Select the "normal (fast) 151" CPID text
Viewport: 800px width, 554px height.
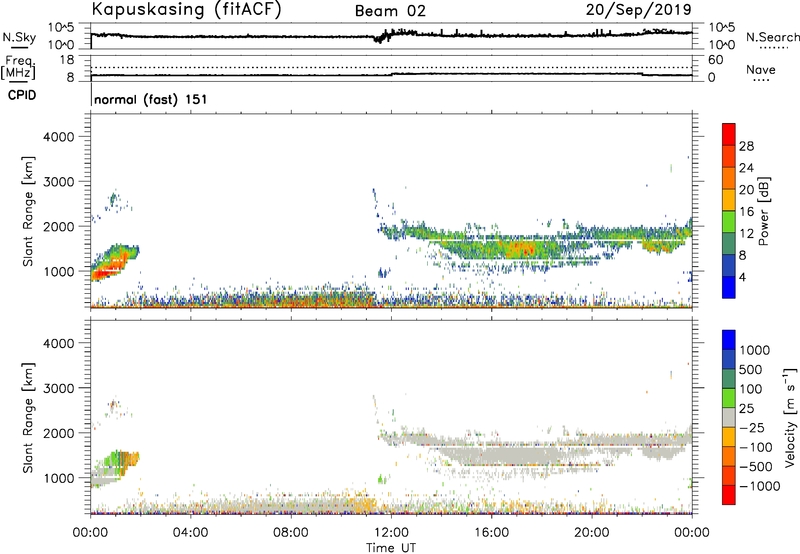(151, 99)
